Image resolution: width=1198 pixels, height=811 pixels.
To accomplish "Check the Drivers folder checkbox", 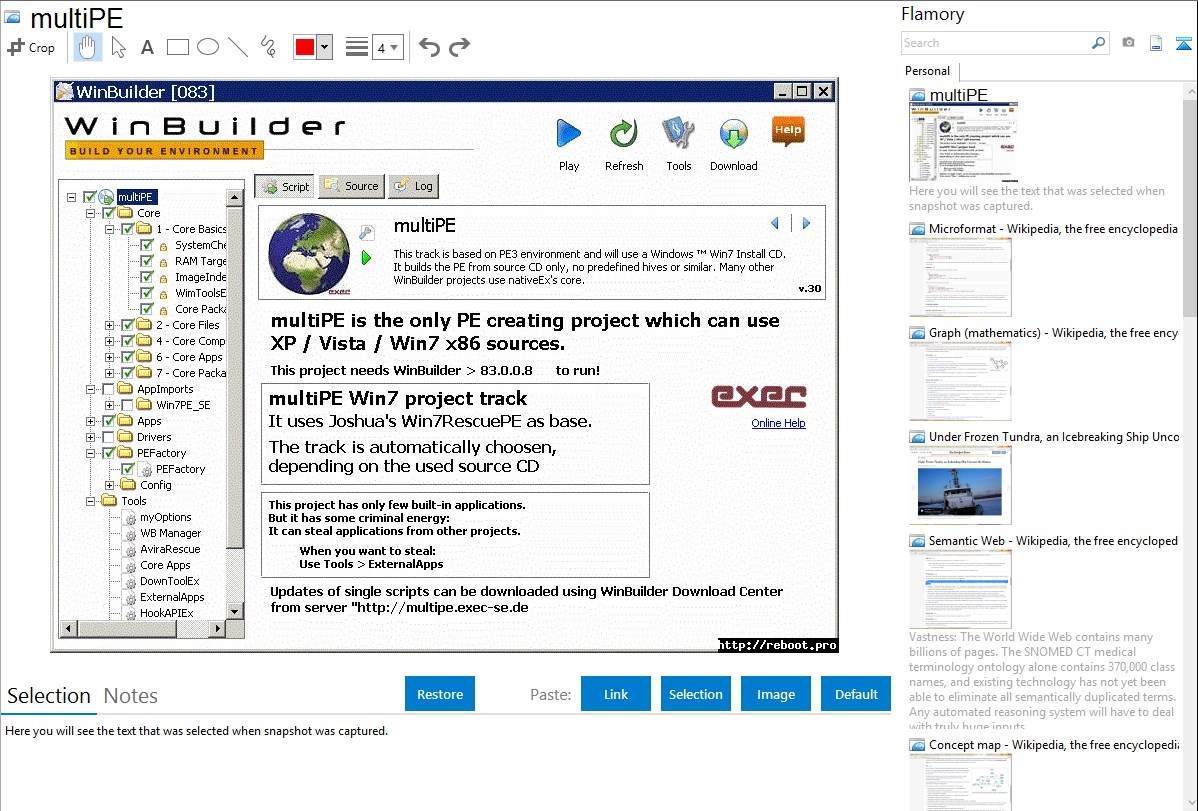I will (x=108, y=437).
